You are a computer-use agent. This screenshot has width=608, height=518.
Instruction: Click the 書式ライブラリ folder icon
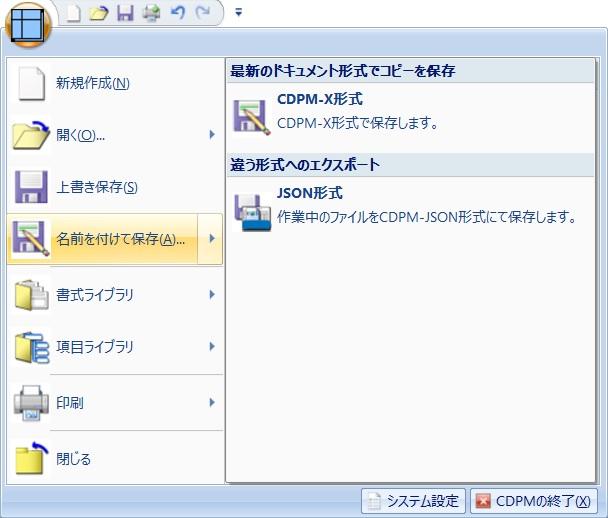pyautogui.click(x=31, y=295)
